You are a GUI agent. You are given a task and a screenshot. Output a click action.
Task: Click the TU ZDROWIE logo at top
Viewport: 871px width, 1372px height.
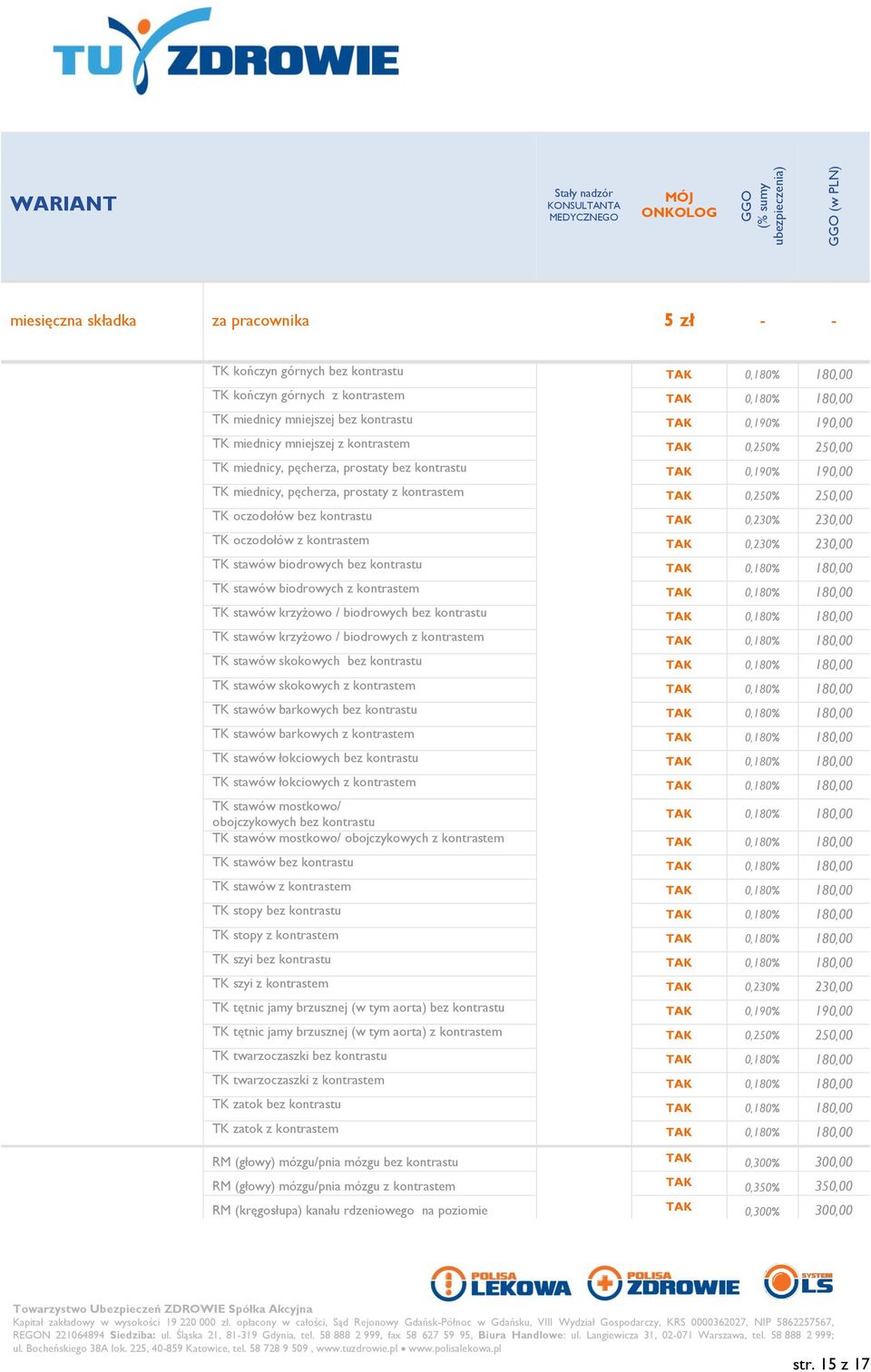pyautogui.click(x=225, y=51)
